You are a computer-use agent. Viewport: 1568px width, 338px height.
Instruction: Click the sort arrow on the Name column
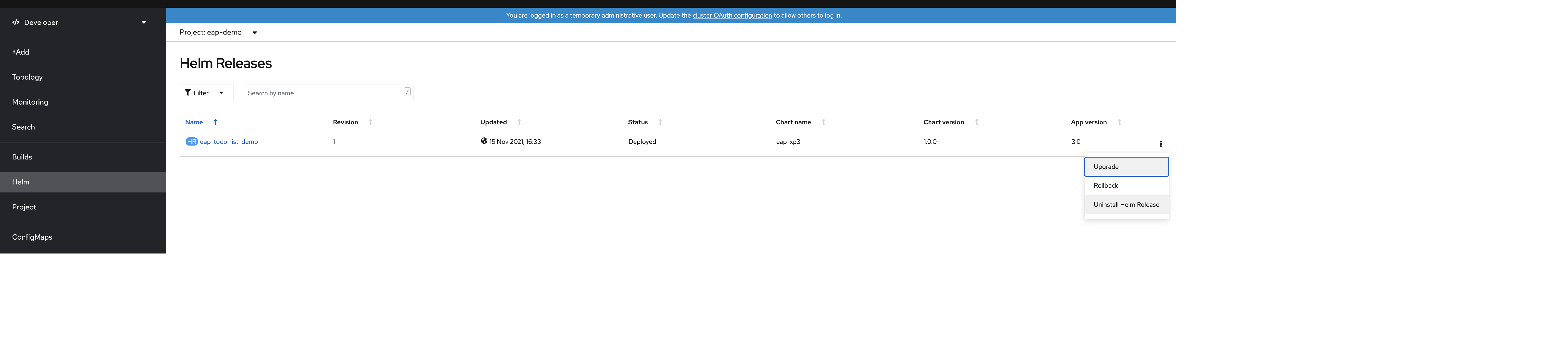coord(215,122)
